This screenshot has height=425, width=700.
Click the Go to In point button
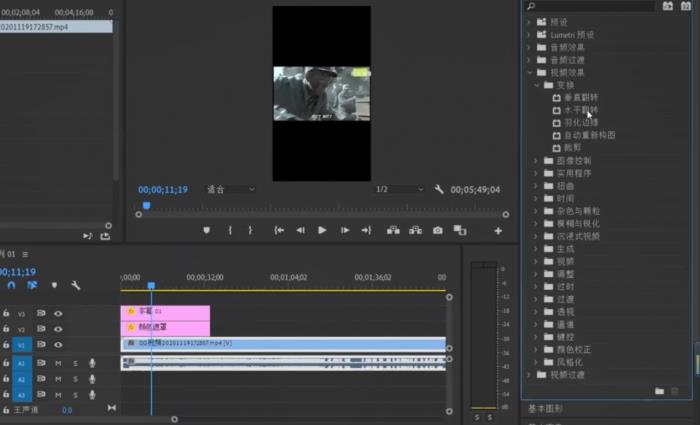(x=279, y=230)
